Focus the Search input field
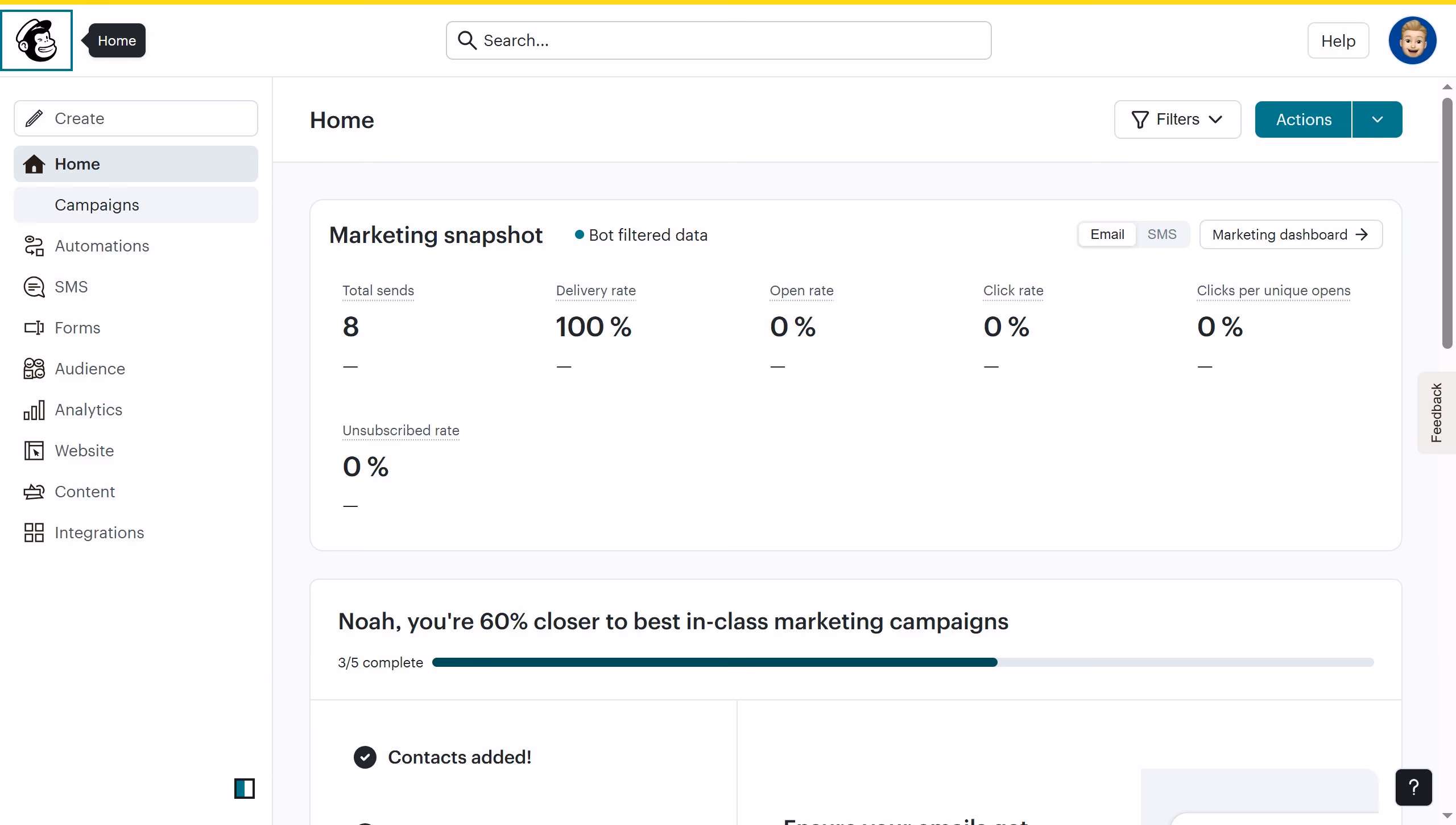Screen dimensions: 1456x825 click(x=719, y=40)
